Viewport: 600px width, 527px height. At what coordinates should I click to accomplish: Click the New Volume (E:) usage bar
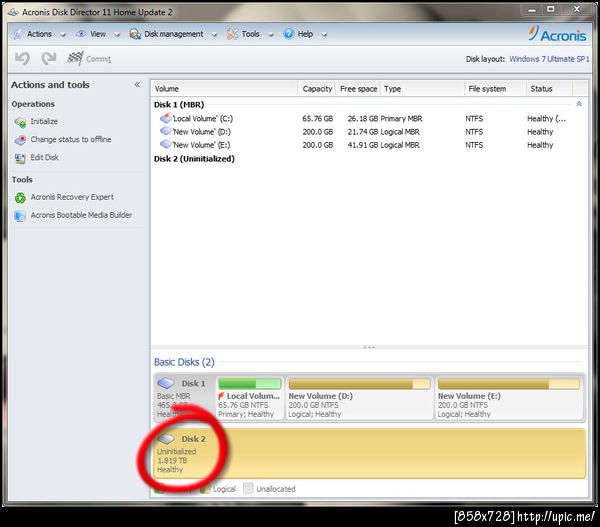tap(509, 383)
